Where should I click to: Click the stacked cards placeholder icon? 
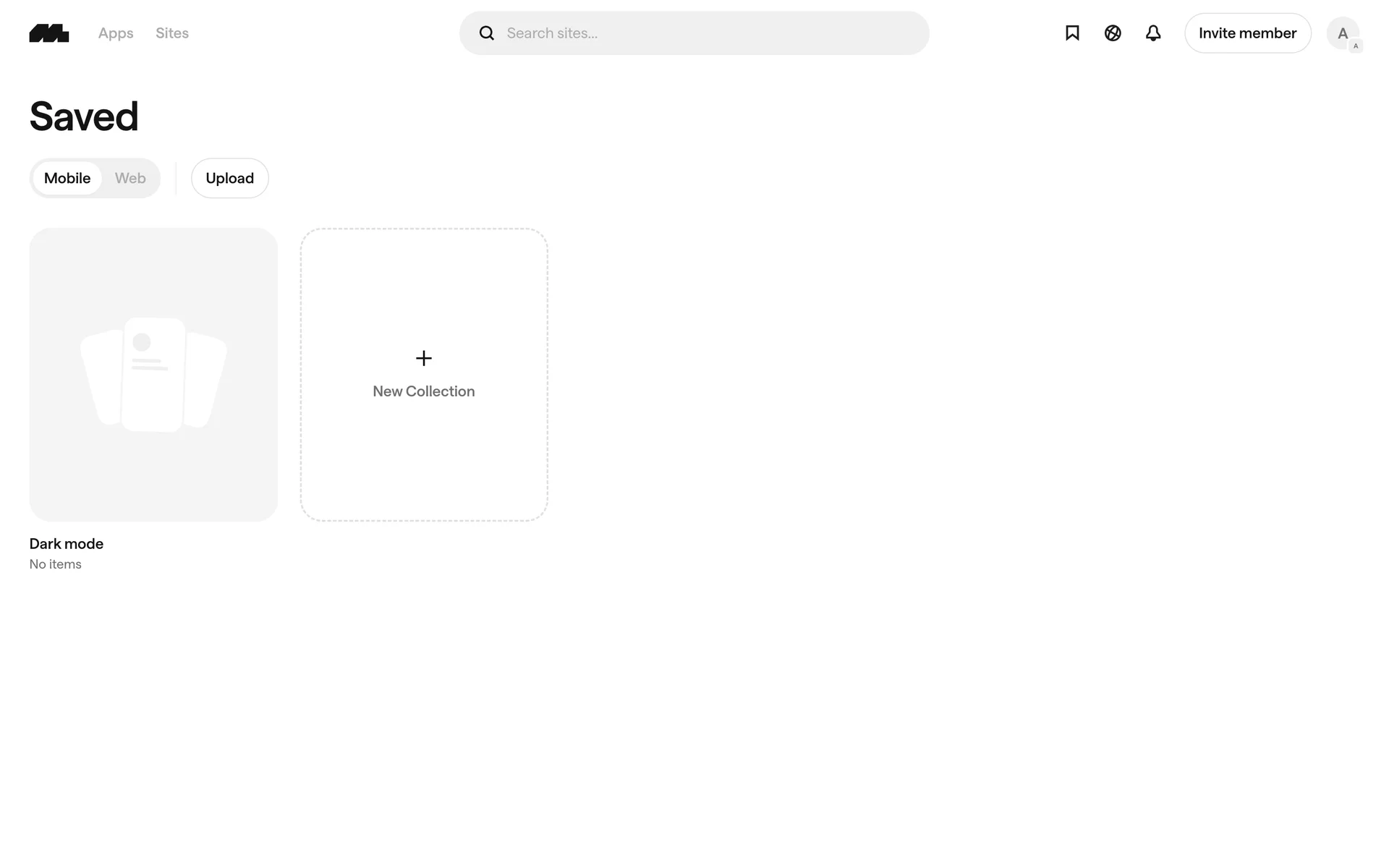(x=153, y=374)
